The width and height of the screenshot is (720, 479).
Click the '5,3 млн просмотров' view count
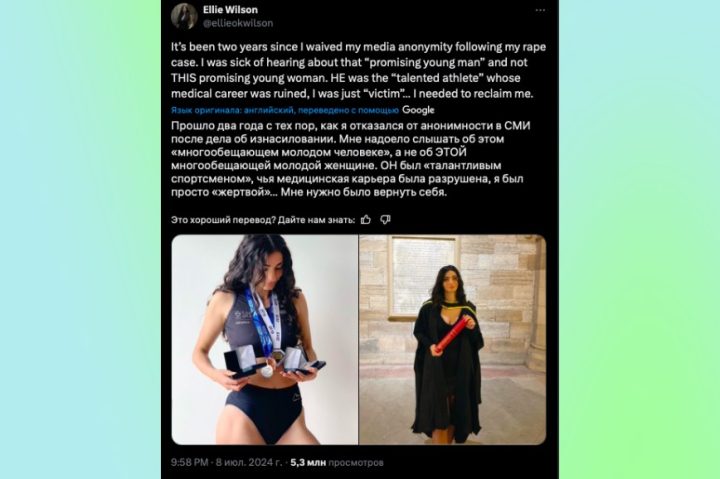click(337, 462)
